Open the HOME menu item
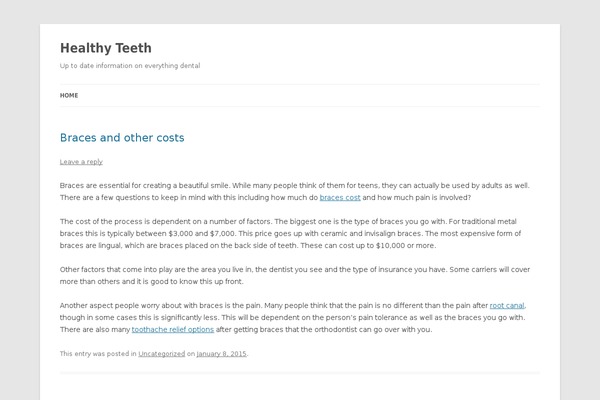 (x=69, y=96)
